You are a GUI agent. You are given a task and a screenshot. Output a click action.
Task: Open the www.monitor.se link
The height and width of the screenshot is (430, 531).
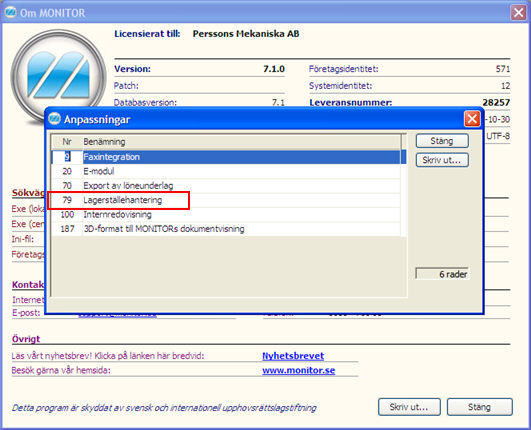299,370
